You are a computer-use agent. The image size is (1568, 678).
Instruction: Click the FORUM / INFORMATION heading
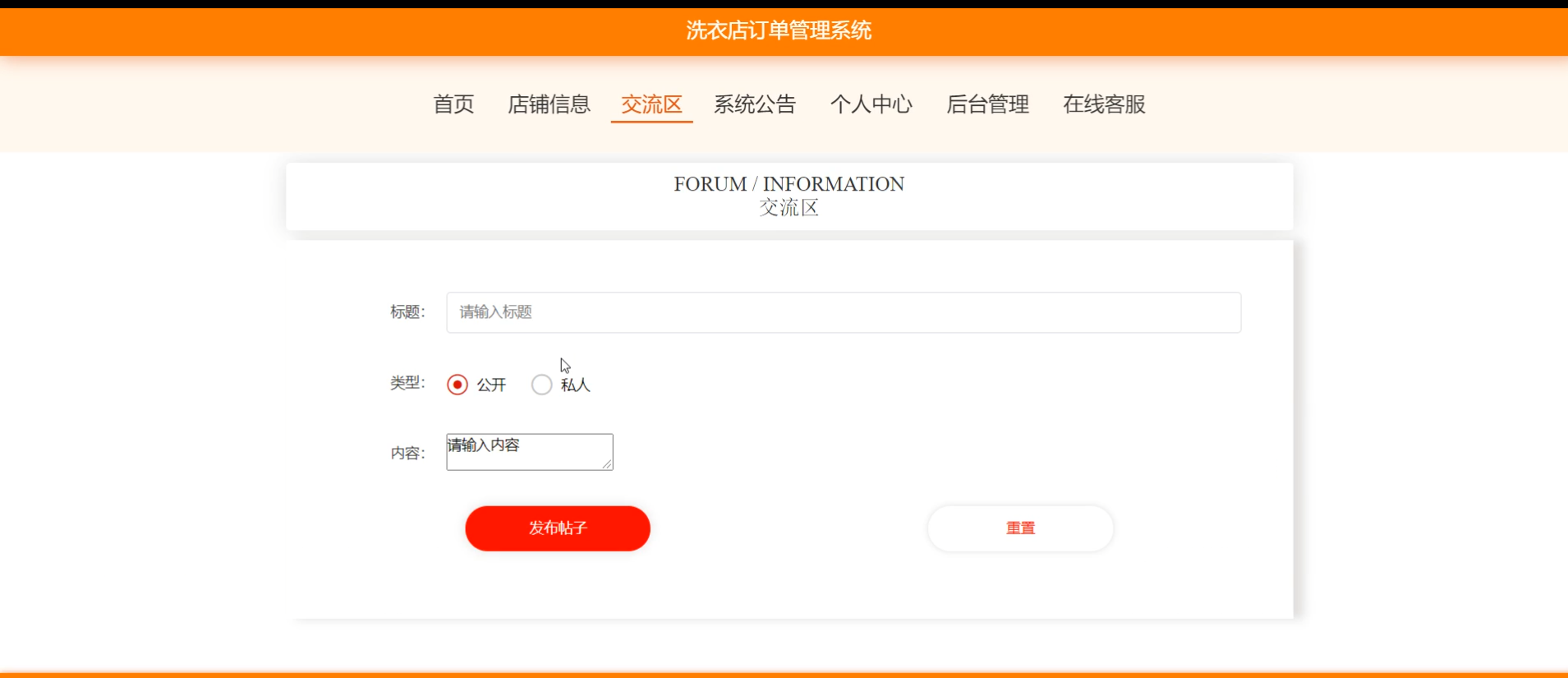(789, 184)
